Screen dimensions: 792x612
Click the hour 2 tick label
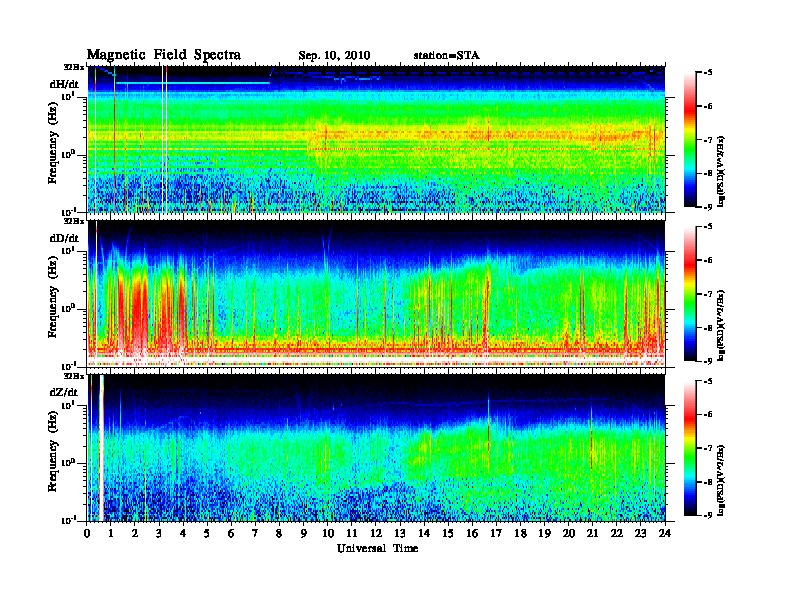click(135, 534)
